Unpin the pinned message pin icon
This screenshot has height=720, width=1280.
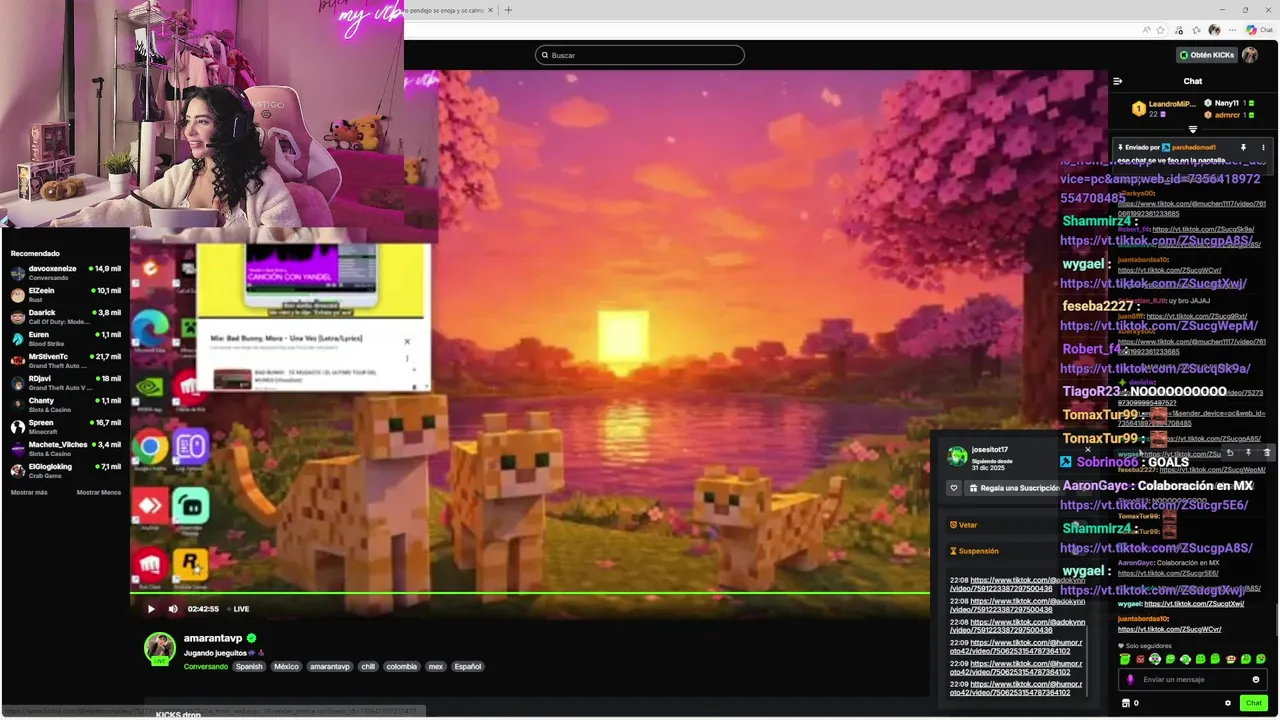click(x=1244, y=147)
